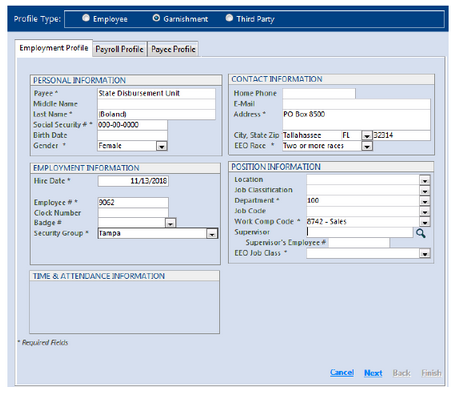Viewport: 455px width, 394px height.
Task: Click the Home Phone field
Action: pos(319,93)
